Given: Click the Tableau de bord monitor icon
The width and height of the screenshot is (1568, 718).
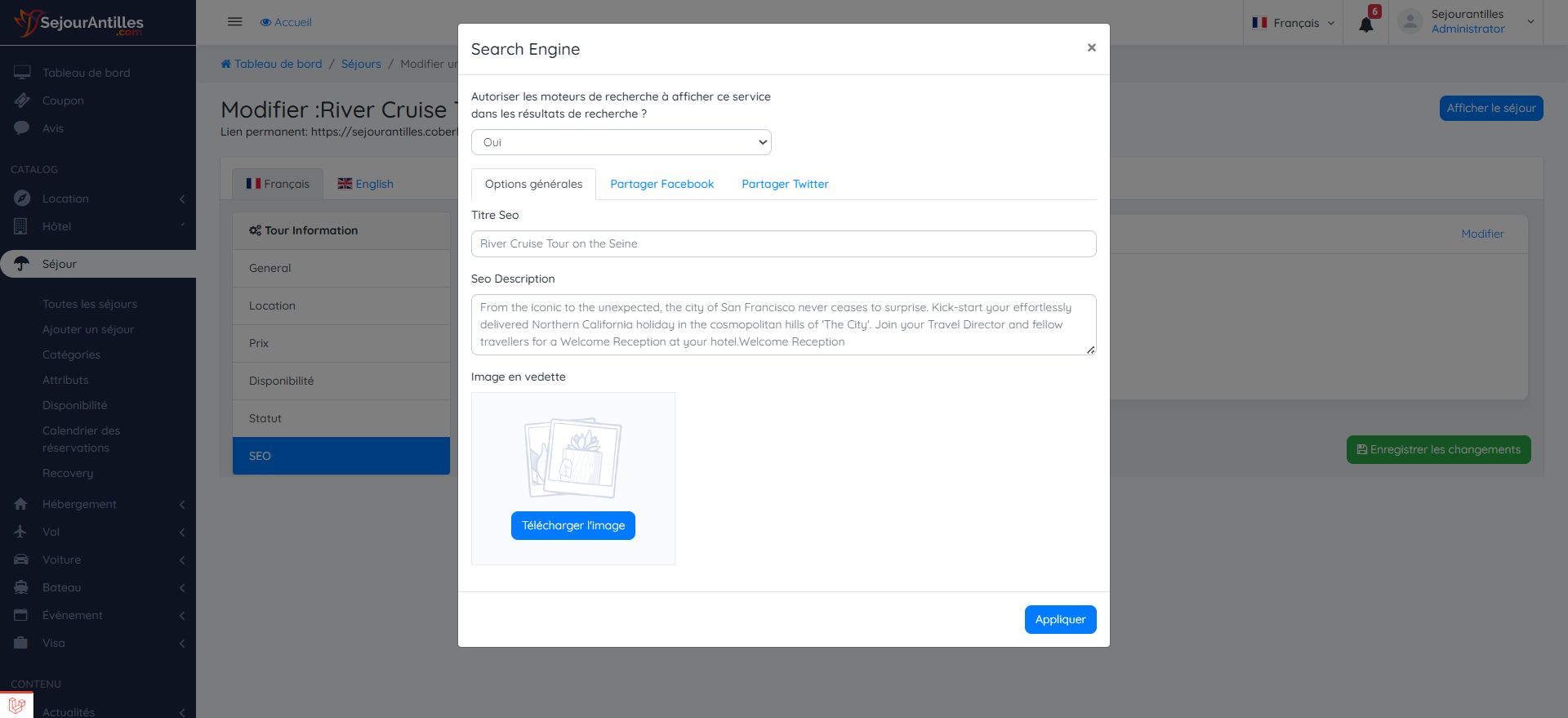Looking at the screenshot, I should (x=22, y=73).
